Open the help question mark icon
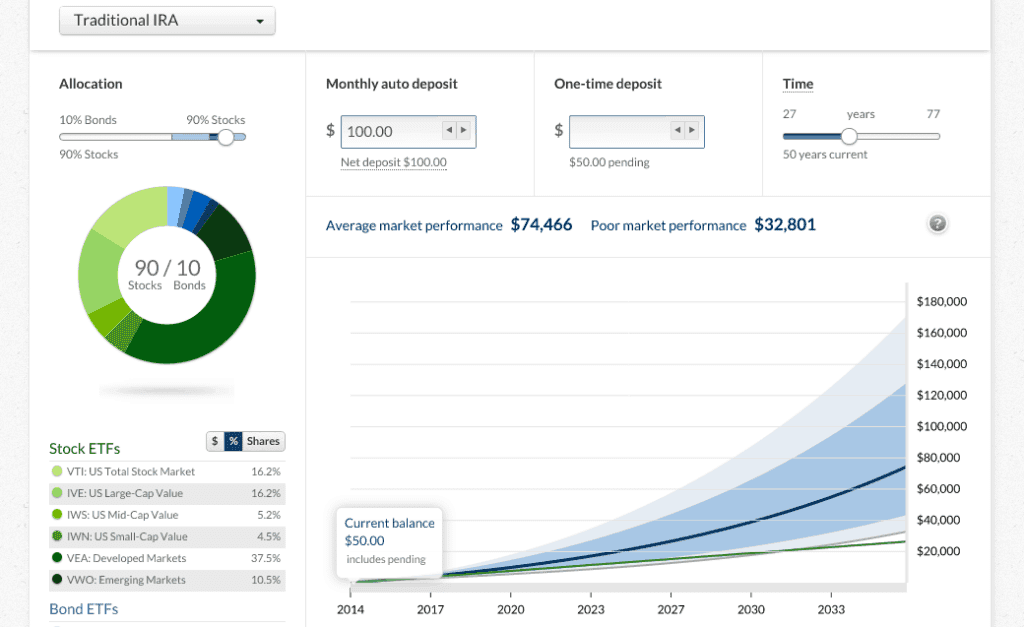This screenshot has width=1024, height=627. pyautogui.click(x=937, y=224)
